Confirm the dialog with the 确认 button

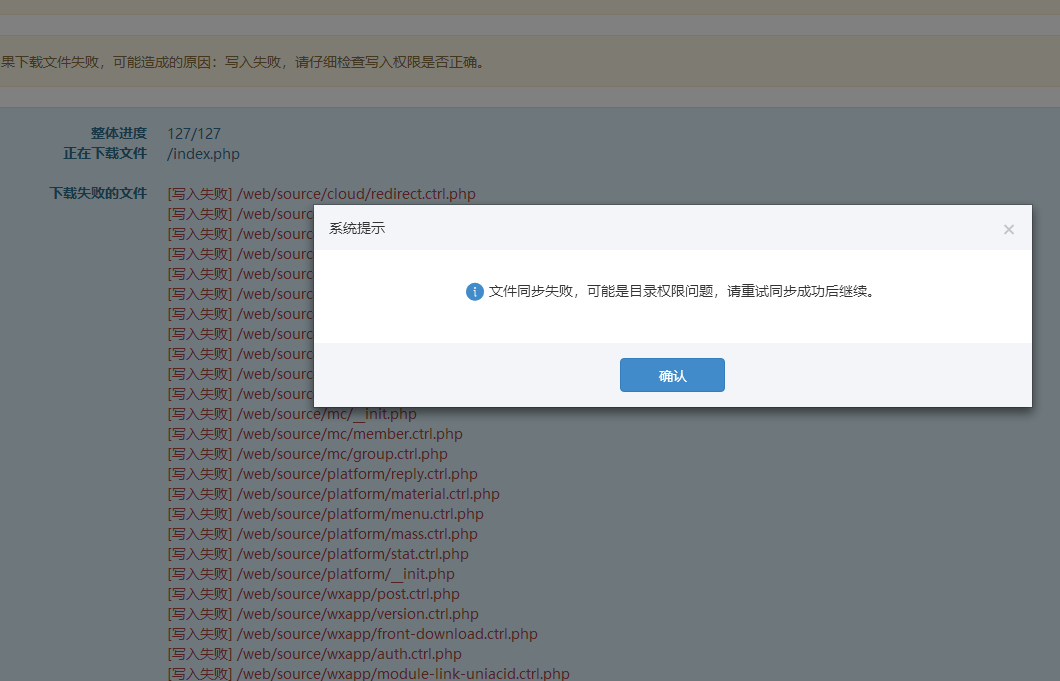pos(672,375)
